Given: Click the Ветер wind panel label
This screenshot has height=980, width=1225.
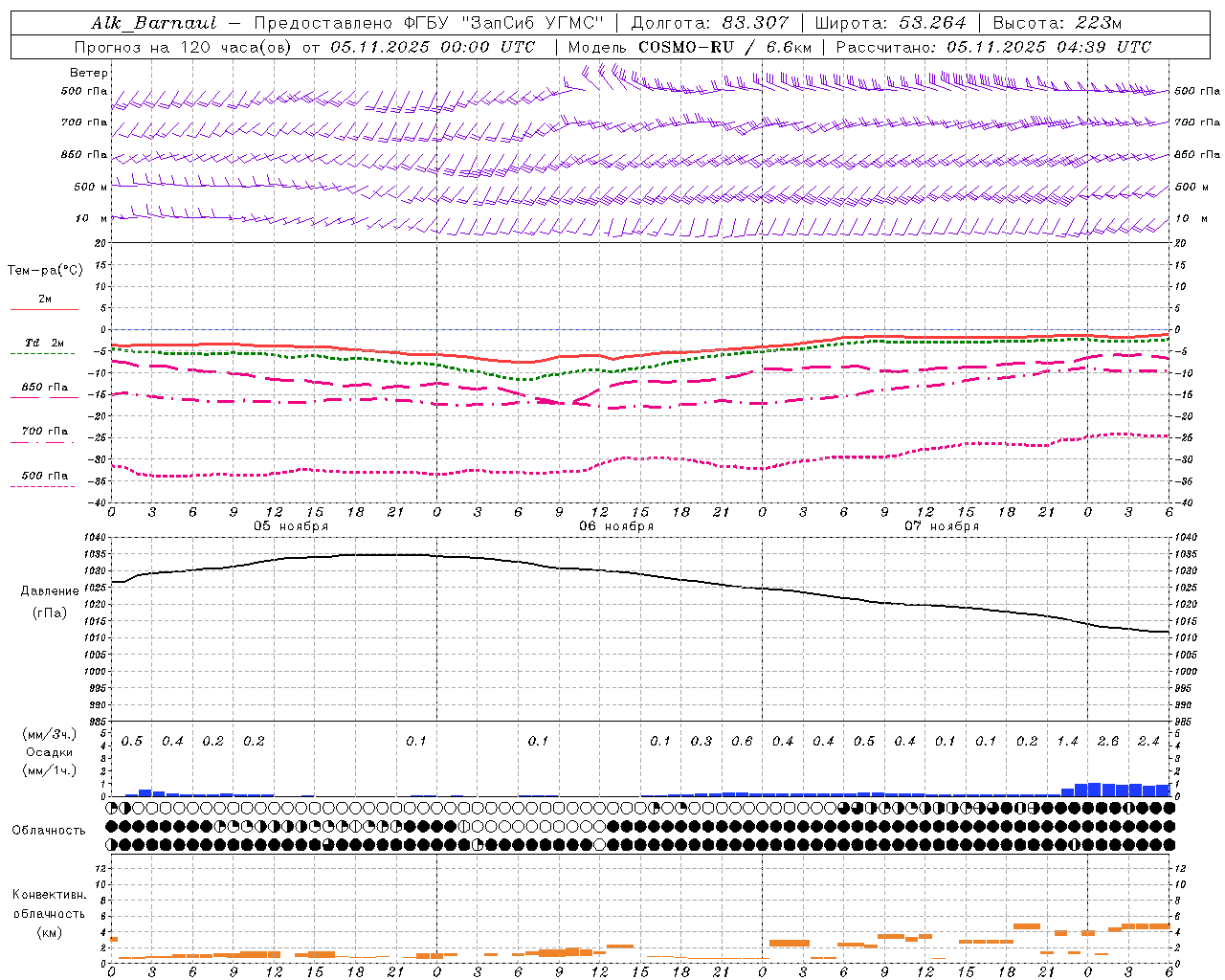Looking at the screenshot, I should [89, 73].
